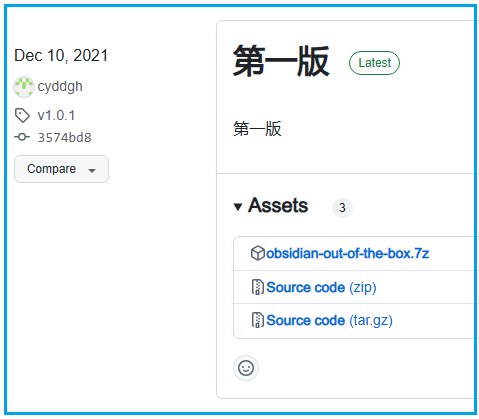Screen dimensions: 479x419
Task: Open commit 3574bd8 link
Action: click(x=64, y=137)
